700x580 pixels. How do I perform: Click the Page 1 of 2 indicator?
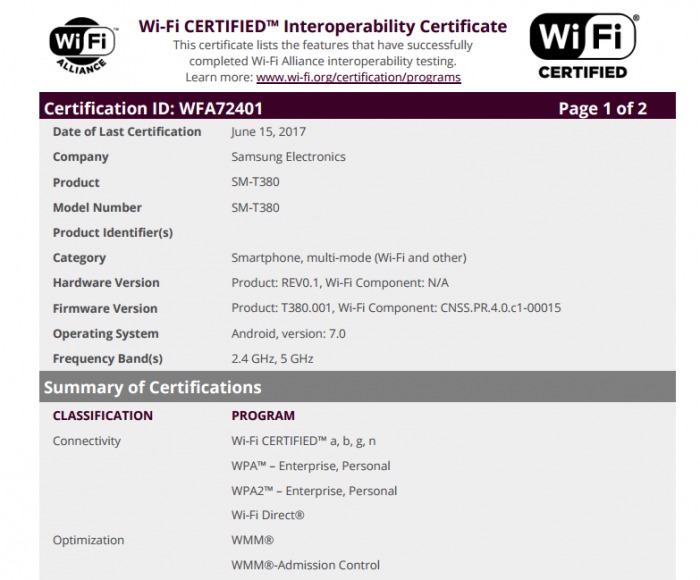(602, 108)
